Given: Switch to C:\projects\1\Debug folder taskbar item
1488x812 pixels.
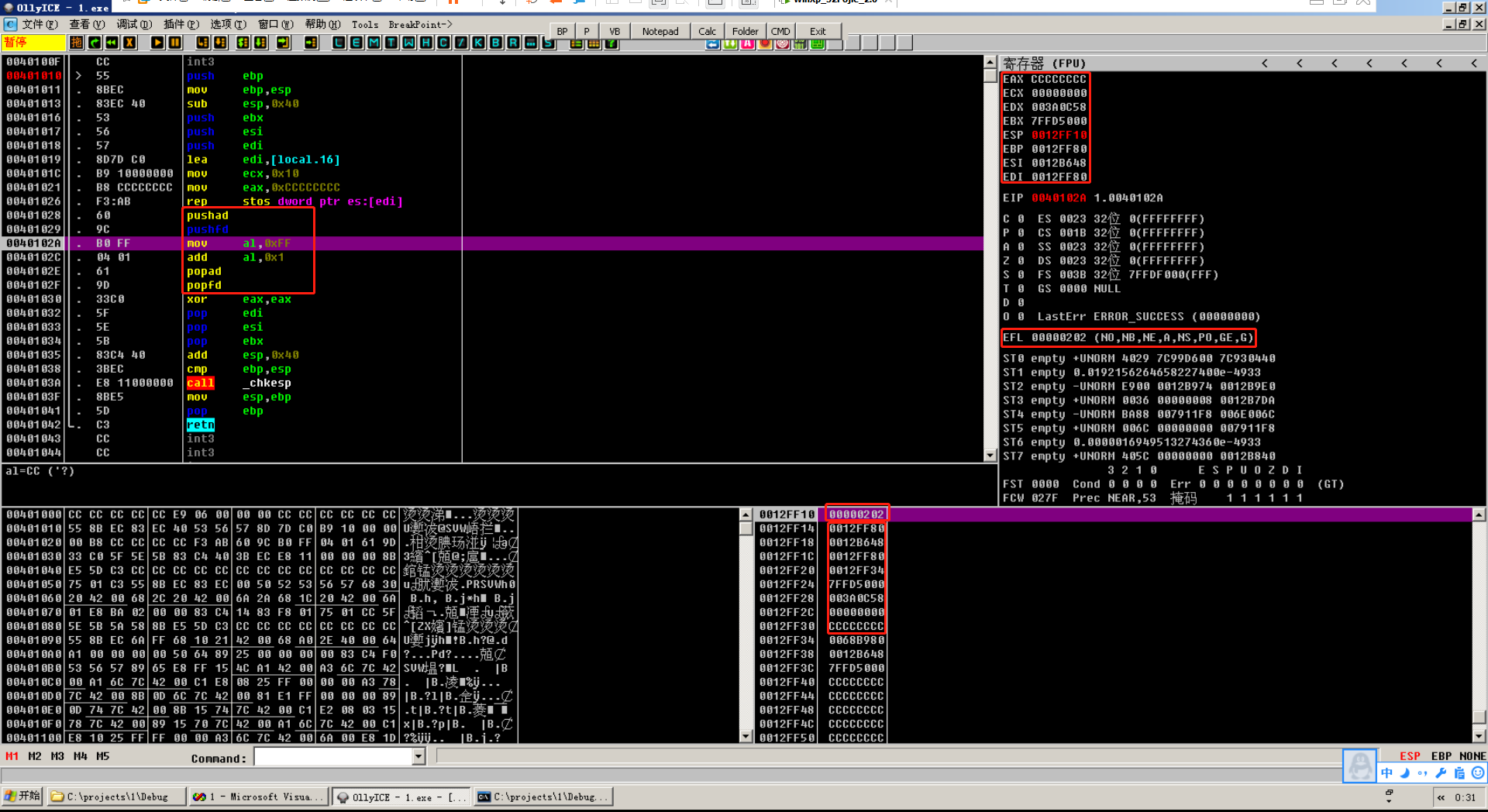Looking at the screenshot, I should pyautogui.click(x=116, y=797).
